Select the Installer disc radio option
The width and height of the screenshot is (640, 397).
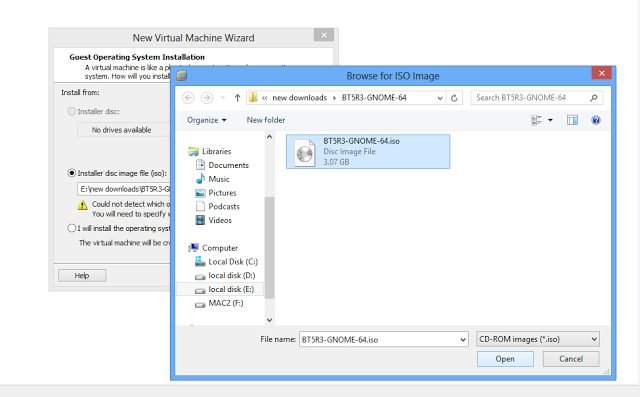coord(71,111)
